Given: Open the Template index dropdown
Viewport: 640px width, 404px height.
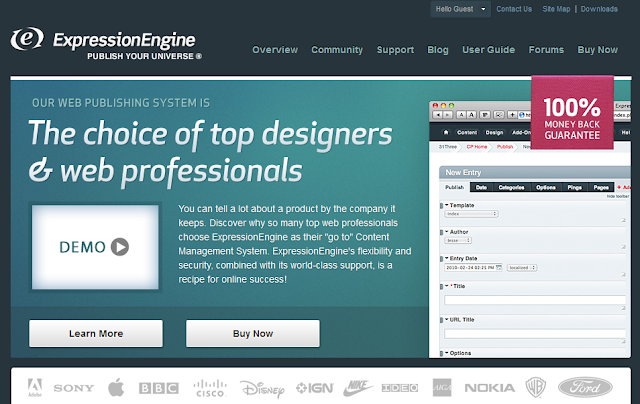Looking at the screenshot, I should coord(471,214).
